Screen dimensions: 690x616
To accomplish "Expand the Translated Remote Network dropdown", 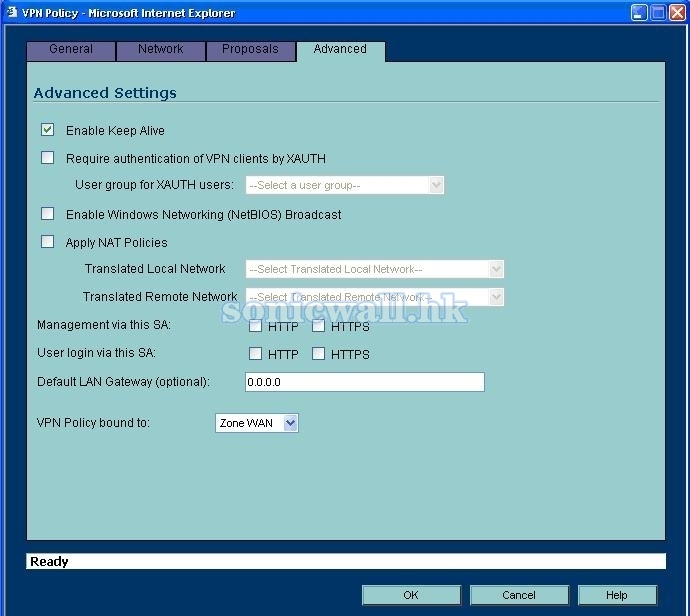I will [x=374, y=297].
